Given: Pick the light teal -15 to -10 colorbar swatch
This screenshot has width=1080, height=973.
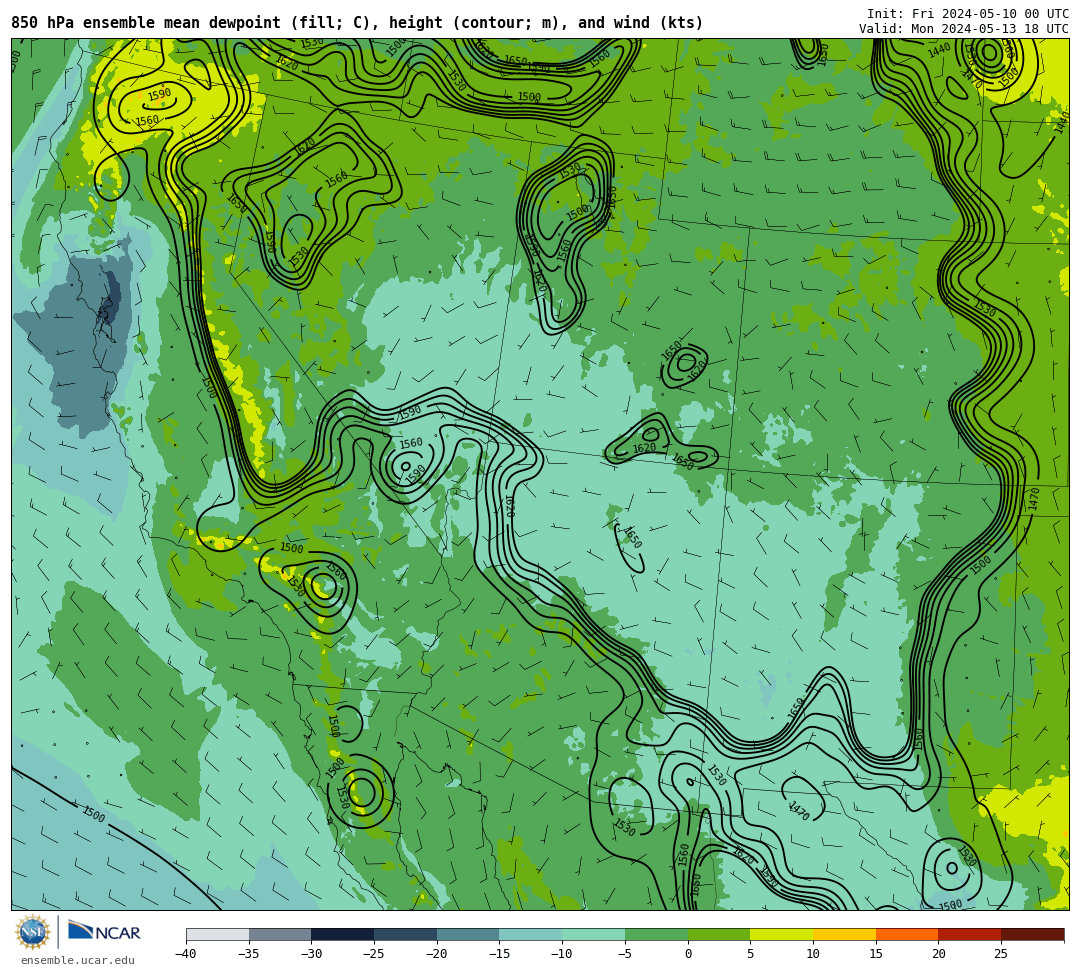Looking at the screenshot, I should pyautogui.click(x=530, y=934).
